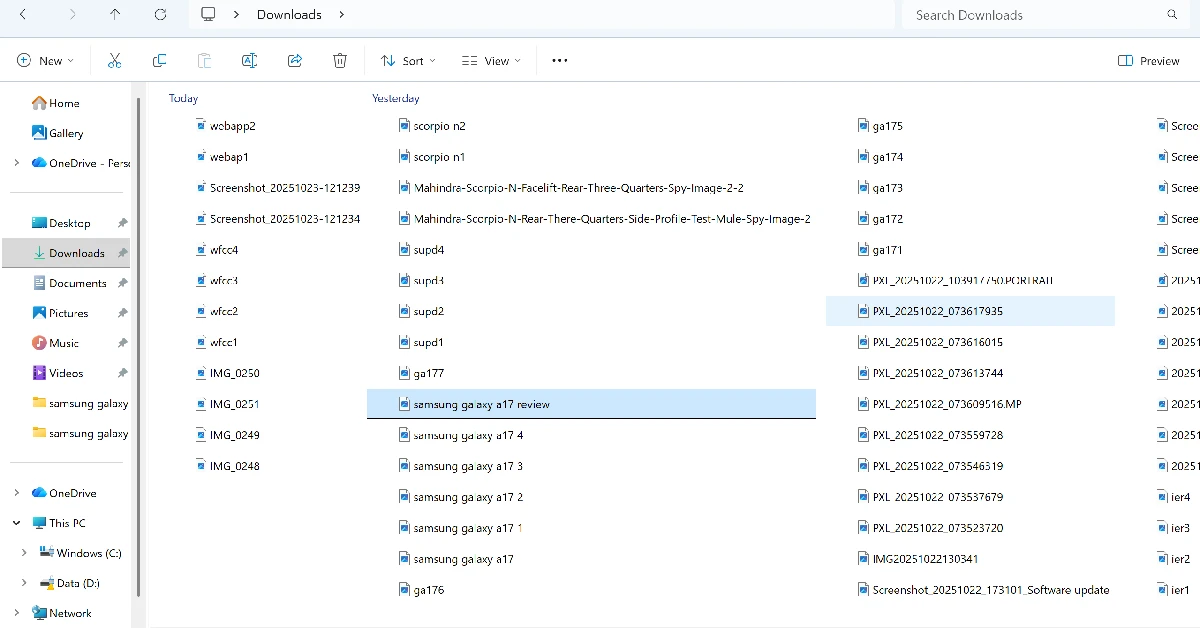Click the Delete (trash) icon
Viewport: 1200px width, 628px height.
[339, 60]
